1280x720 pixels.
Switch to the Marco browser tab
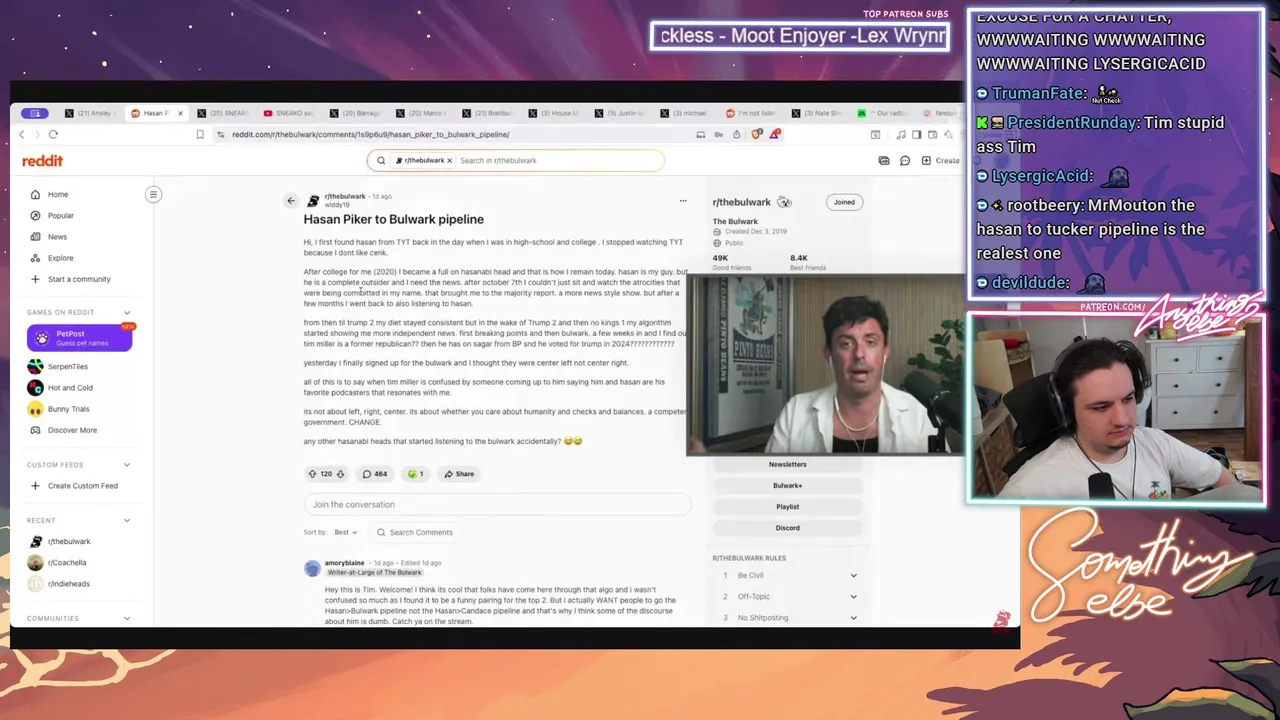click(x=423, y=113)
